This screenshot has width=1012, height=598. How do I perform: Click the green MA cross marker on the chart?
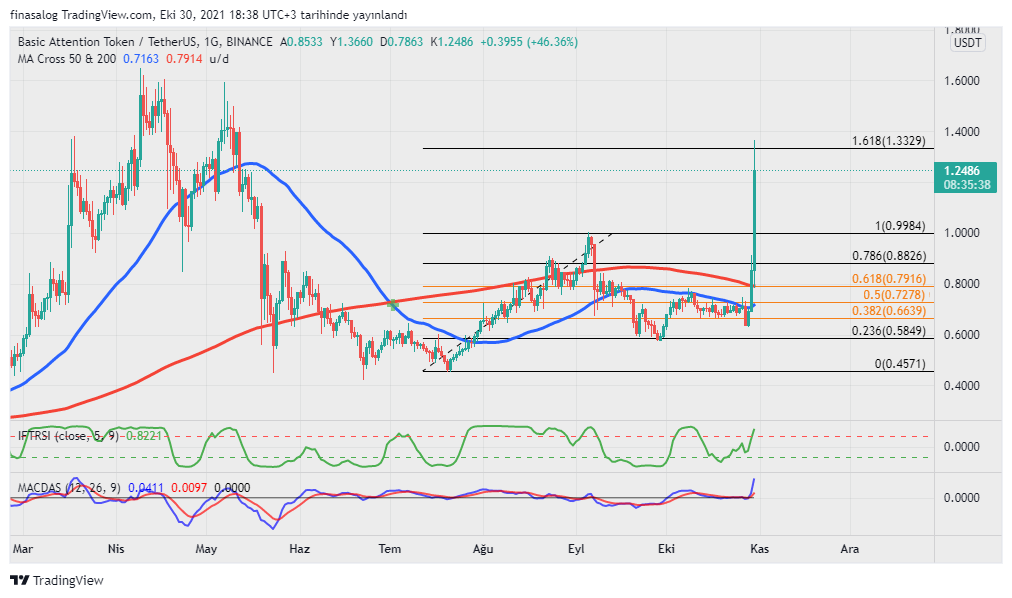click(392, 304)
